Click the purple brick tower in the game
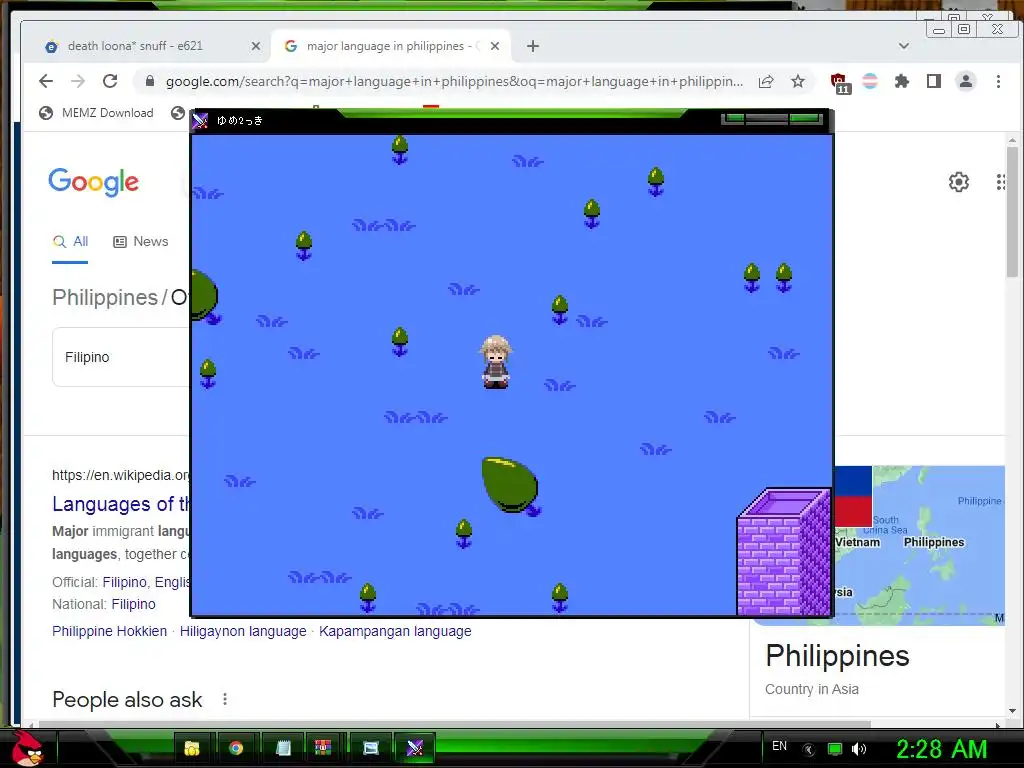The width and height of the screenshot is (1024, 768). pos(784,552)
